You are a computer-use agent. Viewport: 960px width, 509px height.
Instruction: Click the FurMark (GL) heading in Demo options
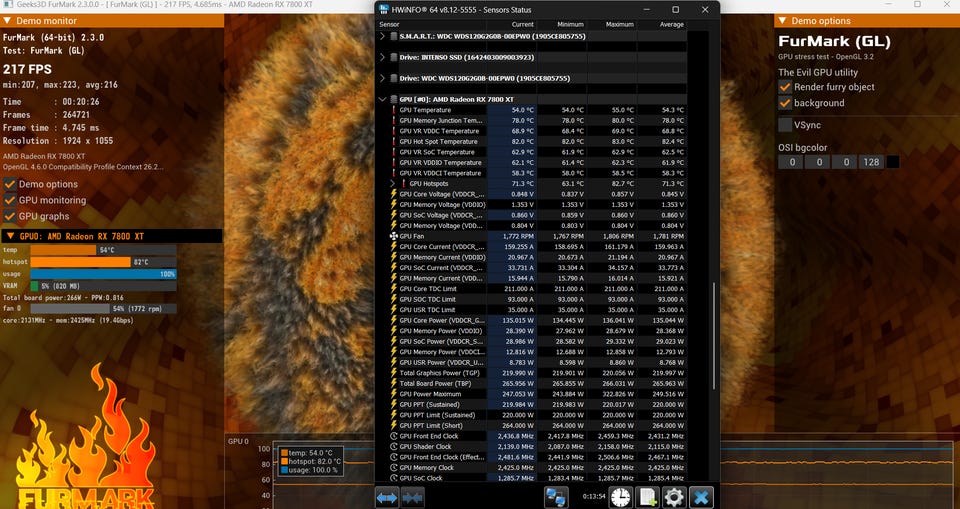[x=834, y=42]
